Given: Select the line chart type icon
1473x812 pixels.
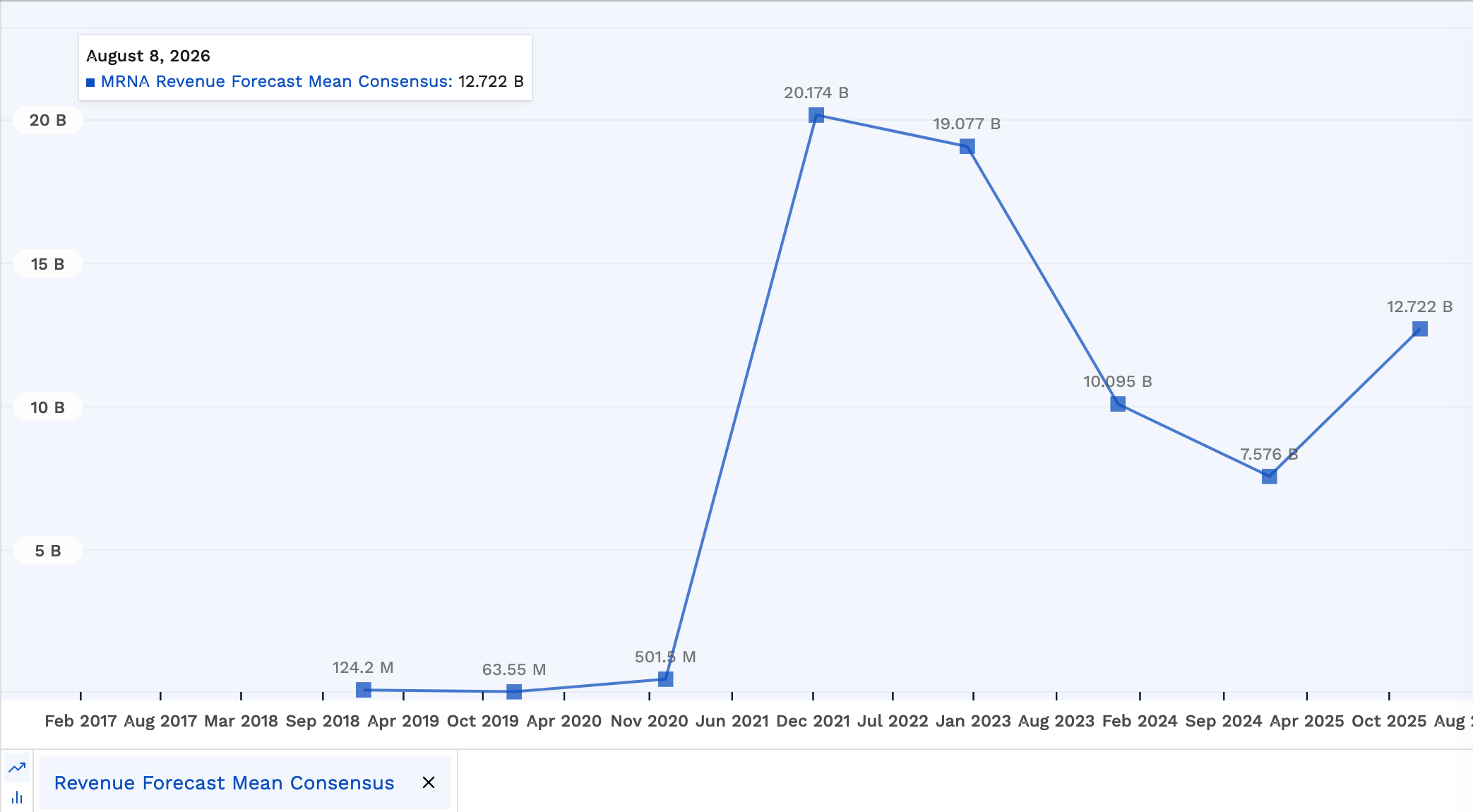Looking at the screenshot, I should (x=17, y=768).
